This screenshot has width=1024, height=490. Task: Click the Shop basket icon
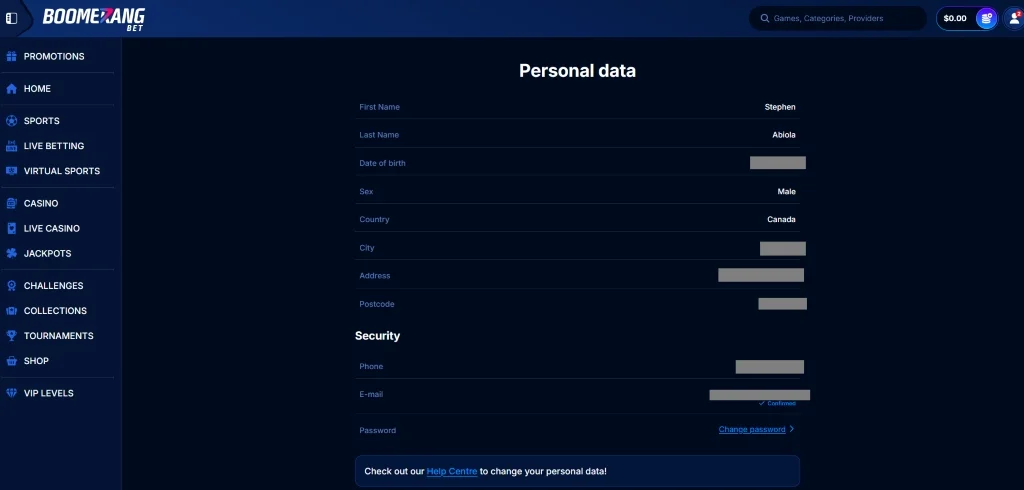click(x=11, y=361)
